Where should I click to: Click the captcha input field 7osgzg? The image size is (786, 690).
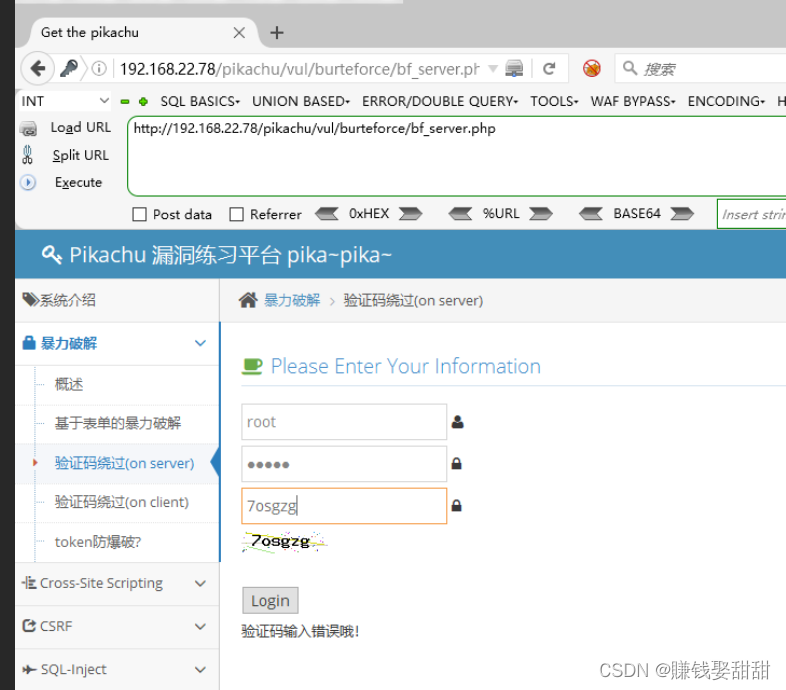344,506
